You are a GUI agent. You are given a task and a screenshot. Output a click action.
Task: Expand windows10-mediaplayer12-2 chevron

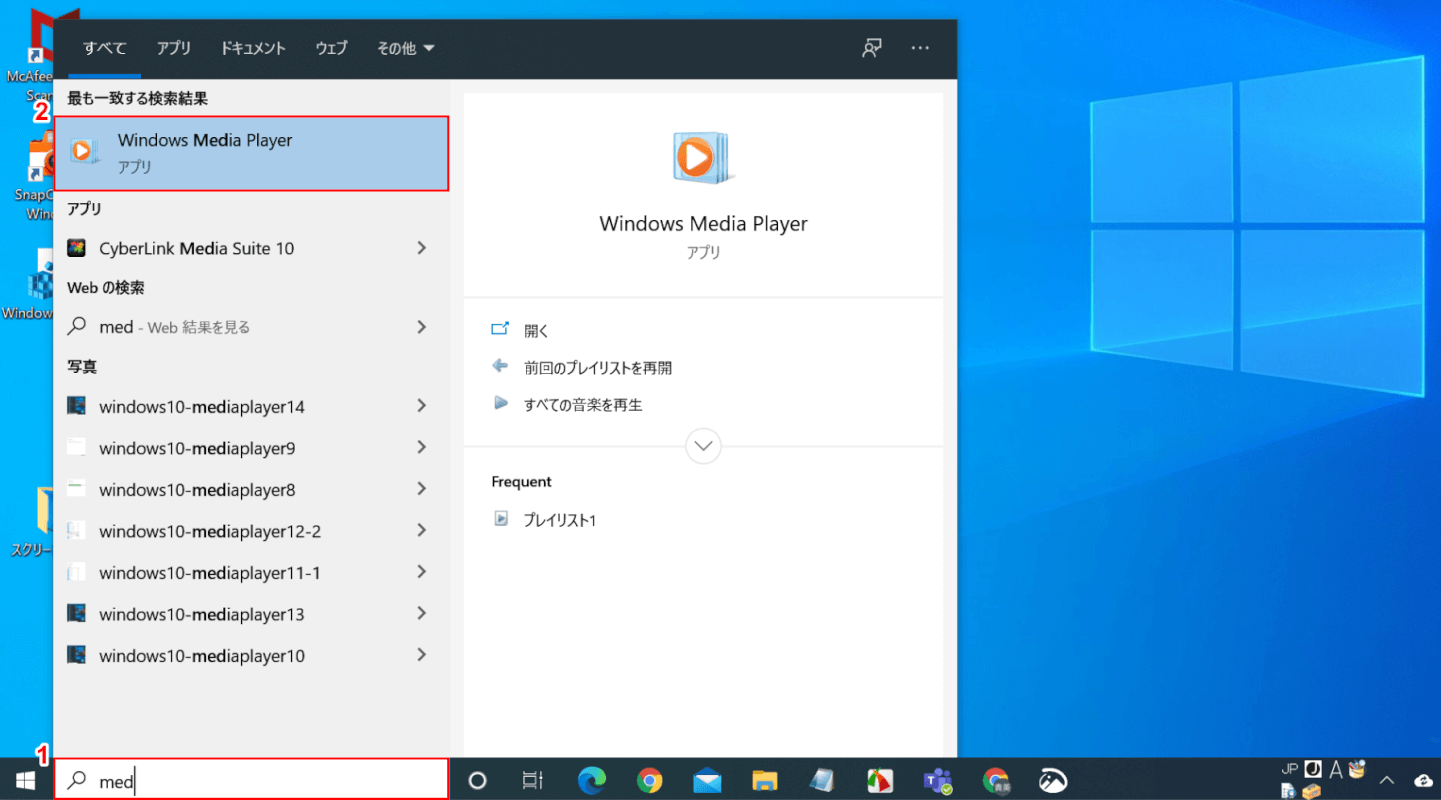click(422, 531)
